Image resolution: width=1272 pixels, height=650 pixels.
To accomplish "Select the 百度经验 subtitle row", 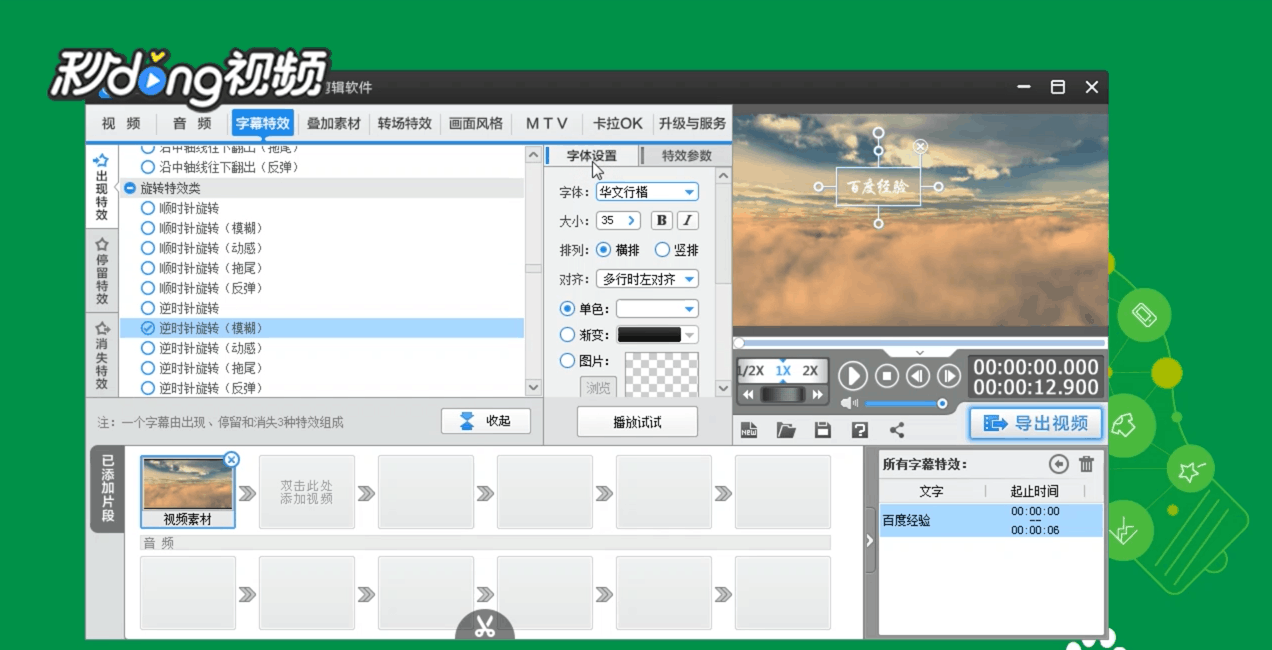I will (x=991, y=520).
